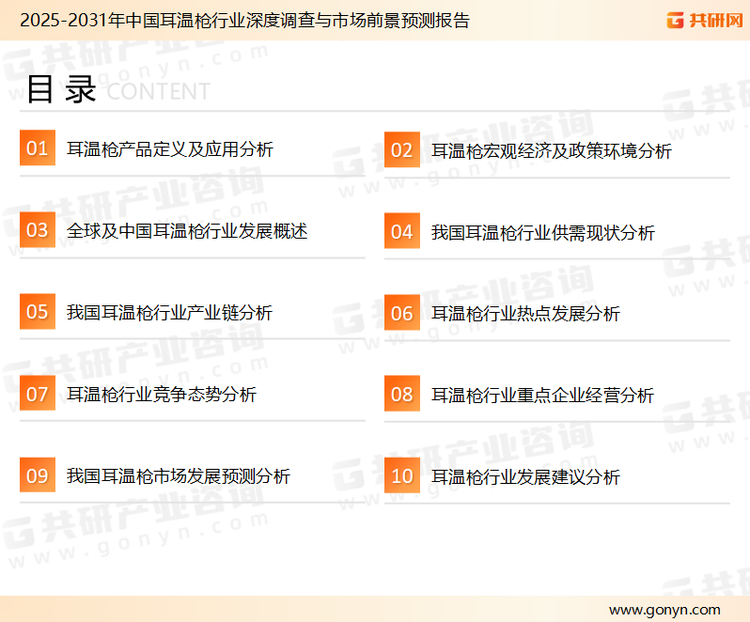Image resolution: width=750 pixels, height=622 pixels.
Task: Select chapter 全球及中国耳温枪行业发展概述
Action: (187, 231)
